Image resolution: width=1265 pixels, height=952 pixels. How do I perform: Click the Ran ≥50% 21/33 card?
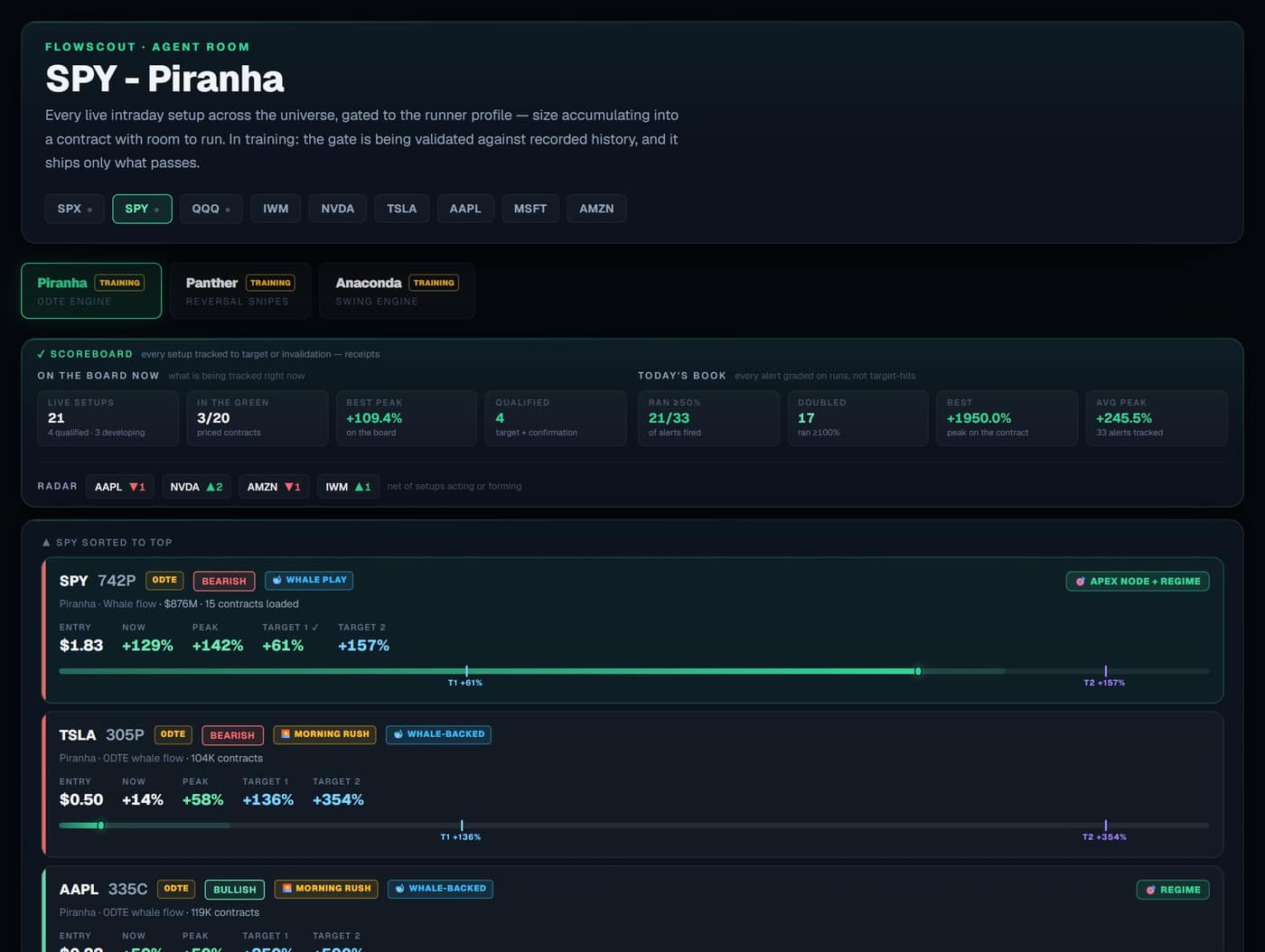point(708,418)
